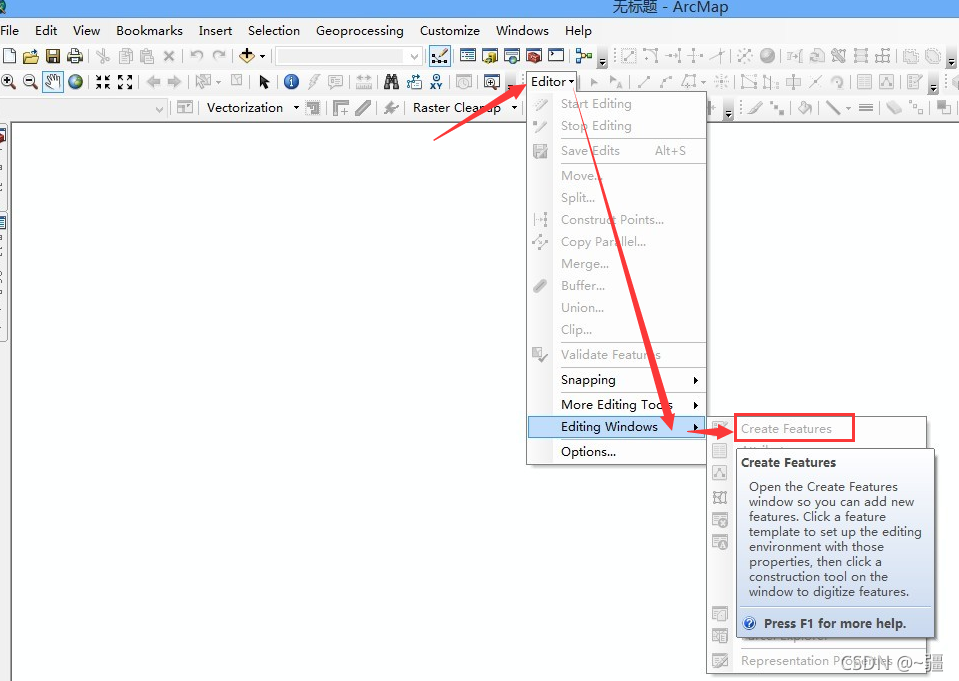Expand Standard toolbar overflow options
The width and height of the screenshot is (959, 681).
(602, 61)
